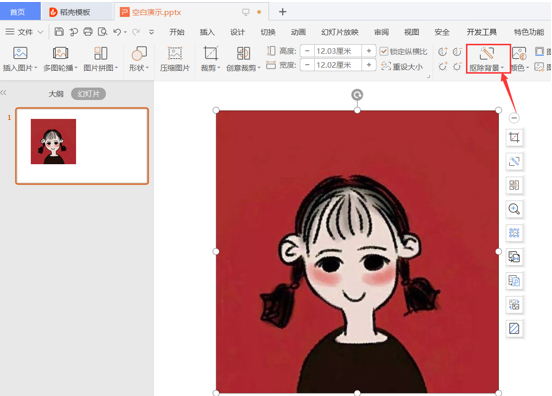Click the save icon in the quick access toolbar
Image resolution: width=552 pixels, height=396 pixels.
click(59, 32)
